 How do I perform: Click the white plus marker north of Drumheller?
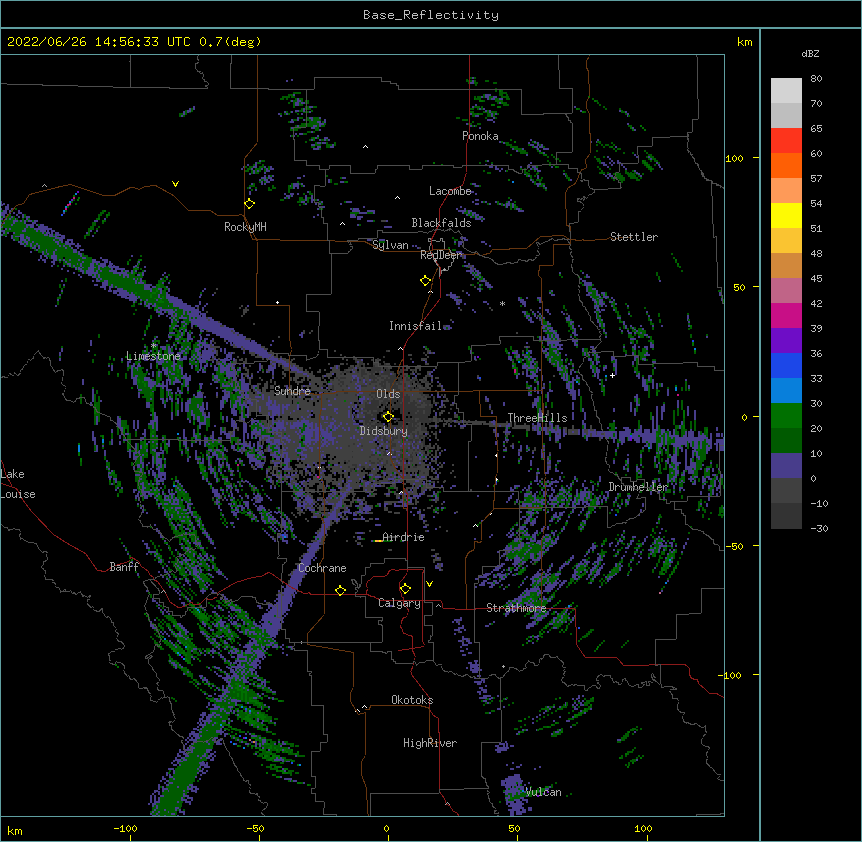[x=612, y=375]
